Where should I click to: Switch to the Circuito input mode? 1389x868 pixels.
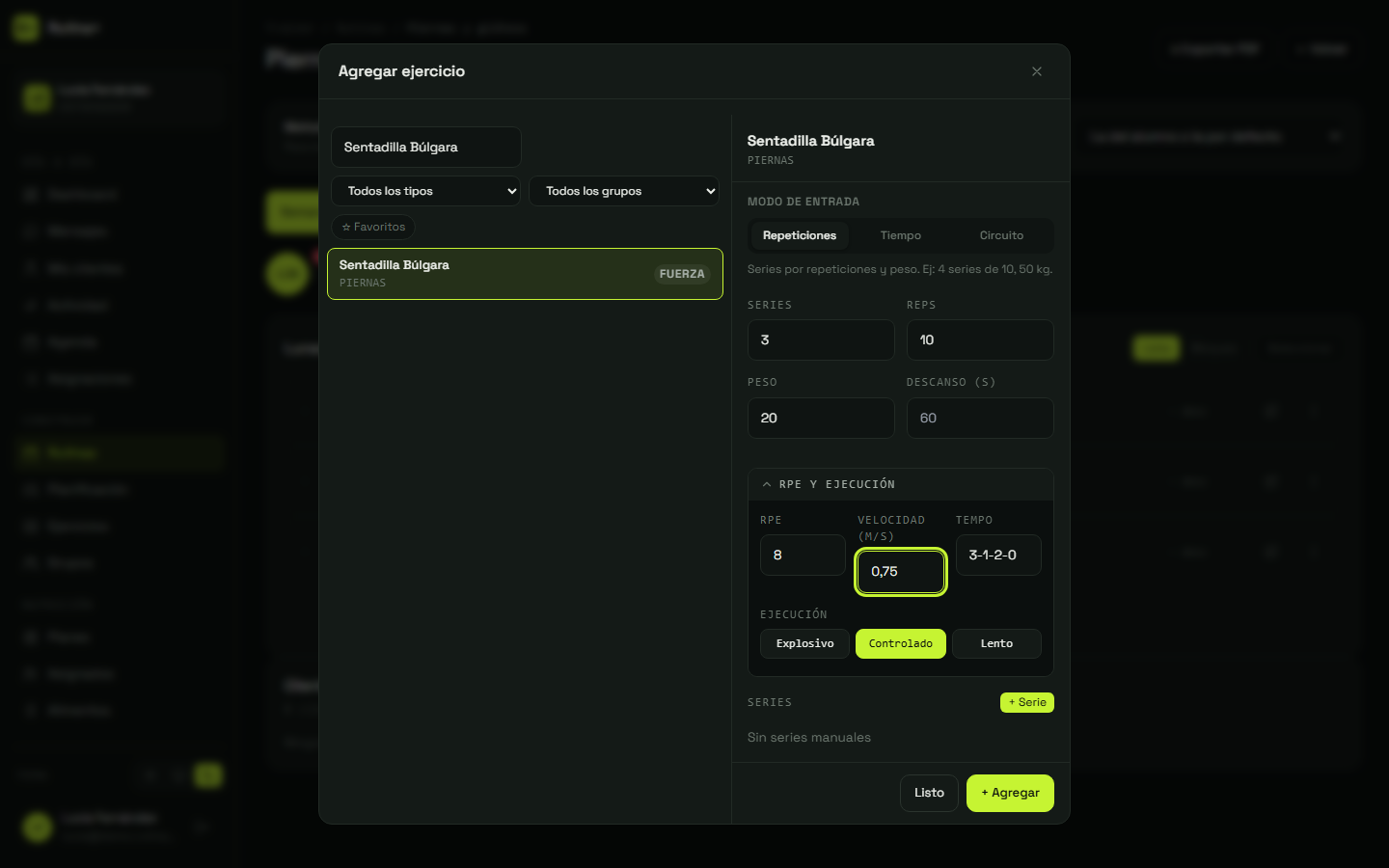point(1001,235)
